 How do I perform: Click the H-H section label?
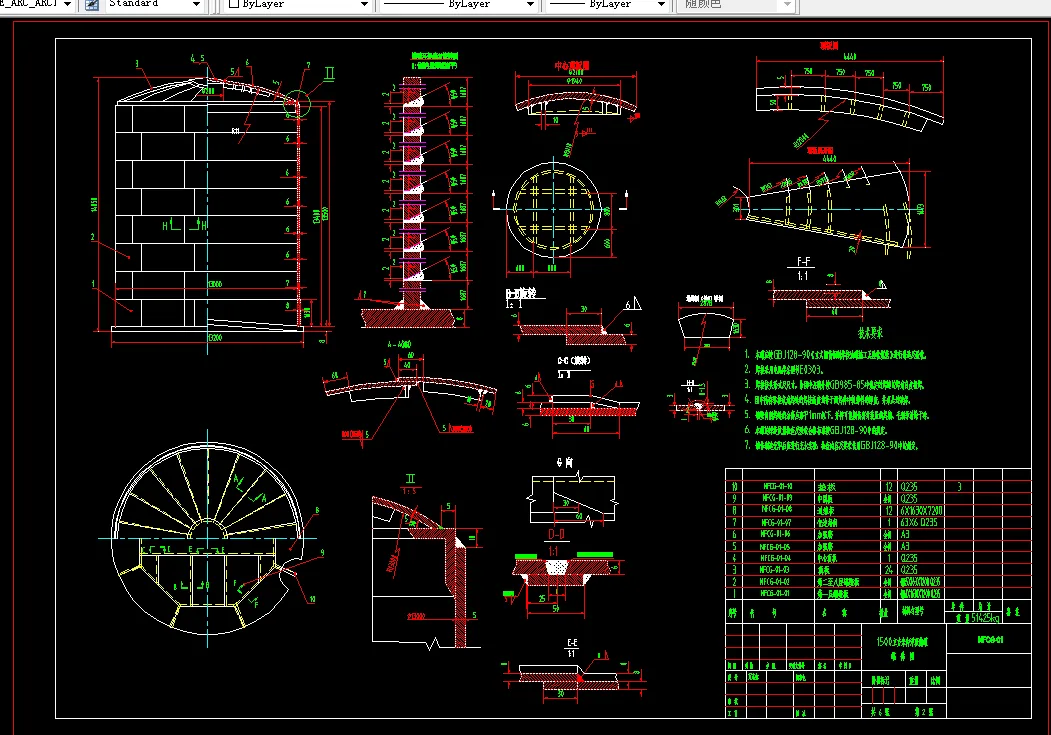(690, 383)
